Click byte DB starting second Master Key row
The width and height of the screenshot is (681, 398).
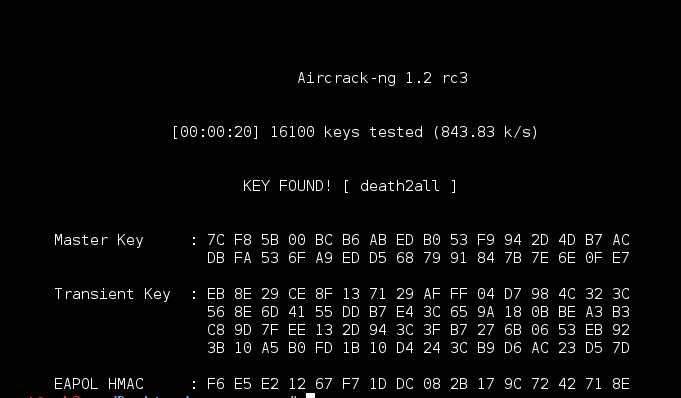(216, 258)
